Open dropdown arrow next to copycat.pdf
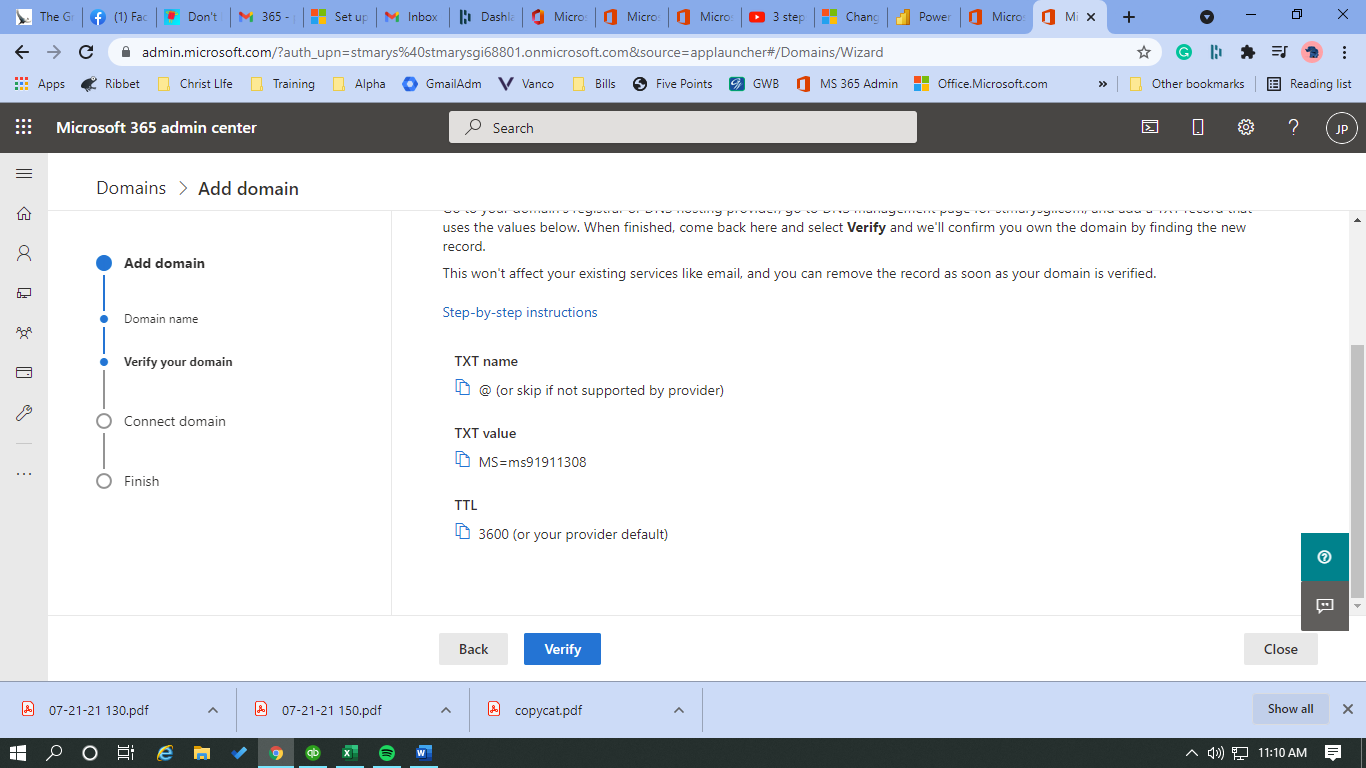Image resolution: width=1366 pixels, height=768 pixels. coord(679,710)
